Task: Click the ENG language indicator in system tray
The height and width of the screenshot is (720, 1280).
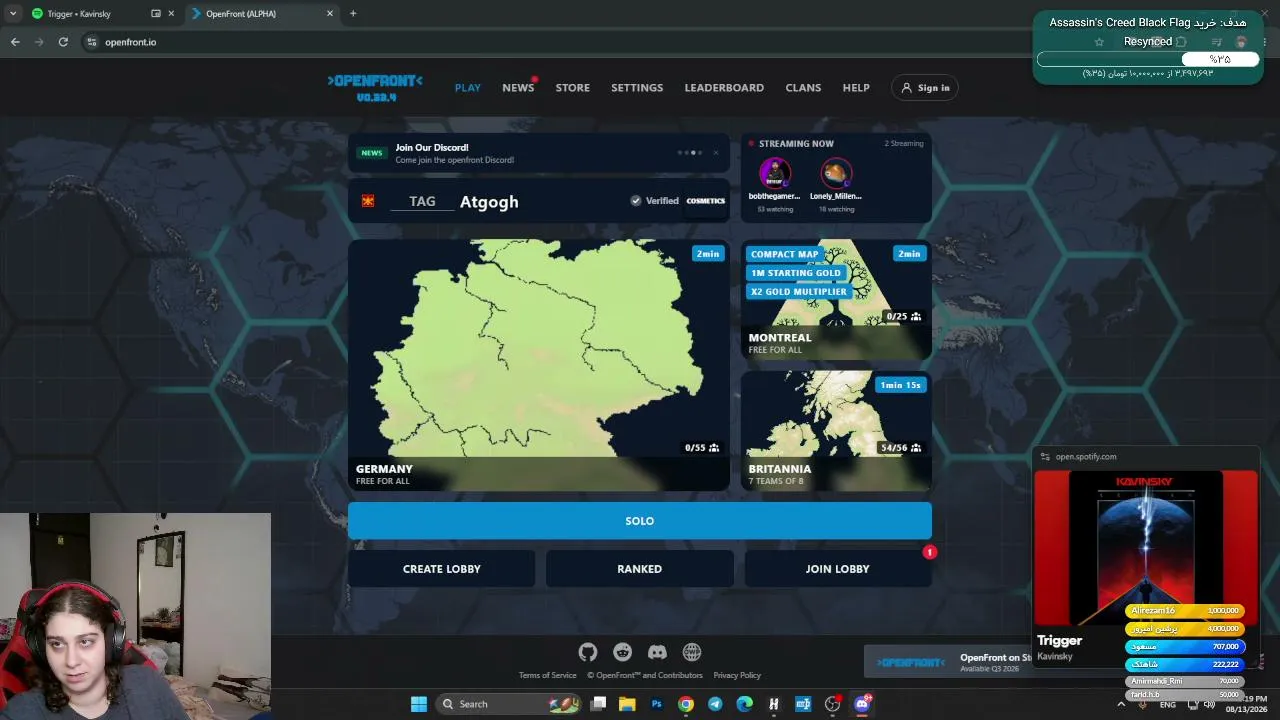Action: pyautogui.click(x=1167, y=704)
